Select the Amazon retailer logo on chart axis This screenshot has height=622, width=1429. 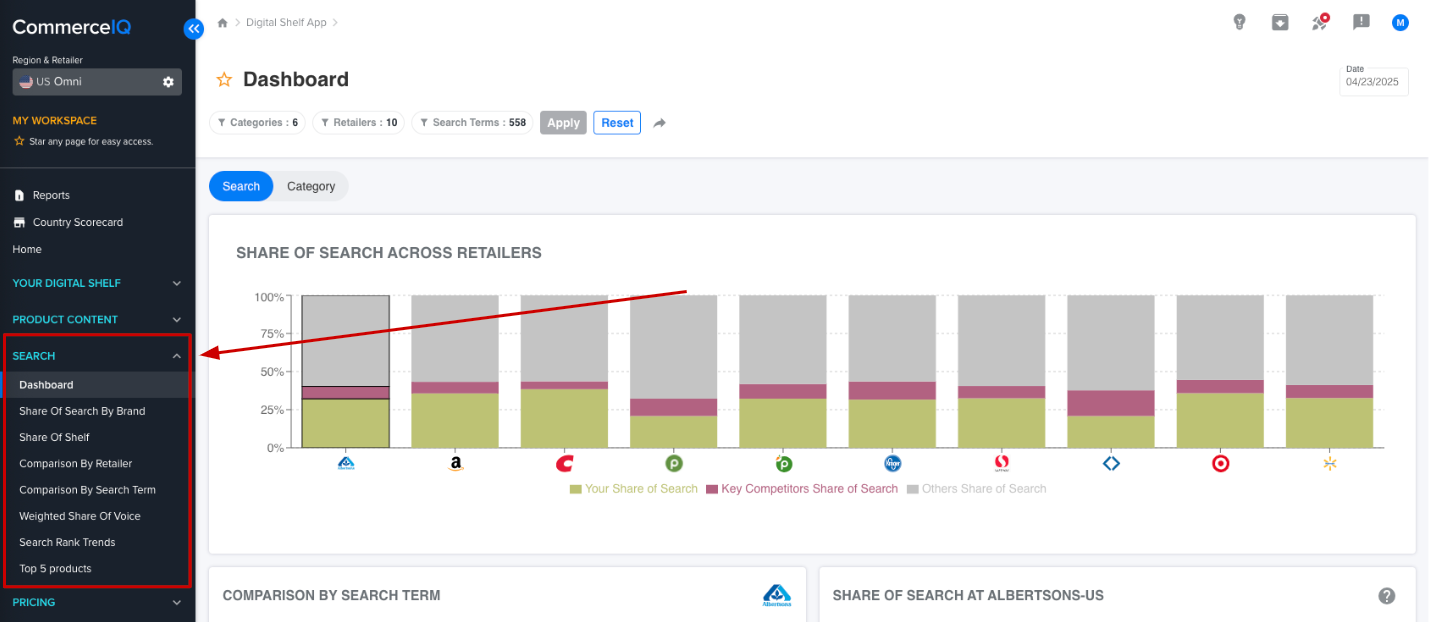(x=456, y=464)
